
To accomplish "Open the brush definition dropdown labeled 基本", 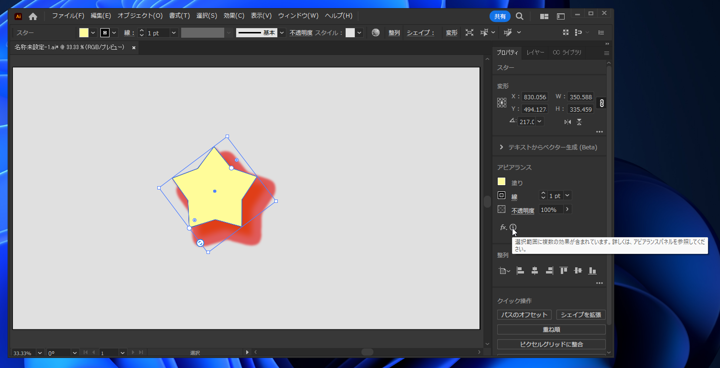I will 282,33.
